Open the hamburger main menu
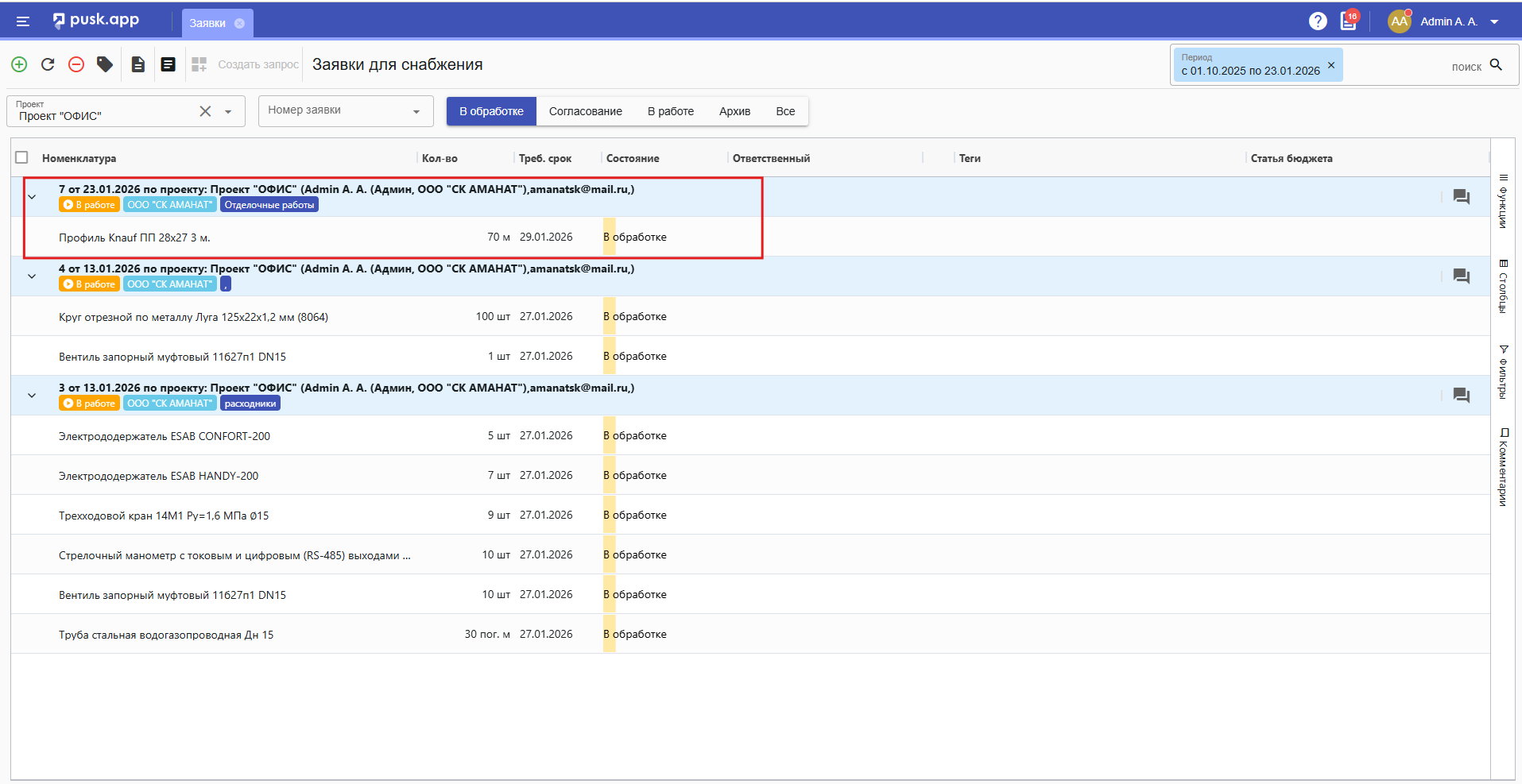 click(23, 21)
